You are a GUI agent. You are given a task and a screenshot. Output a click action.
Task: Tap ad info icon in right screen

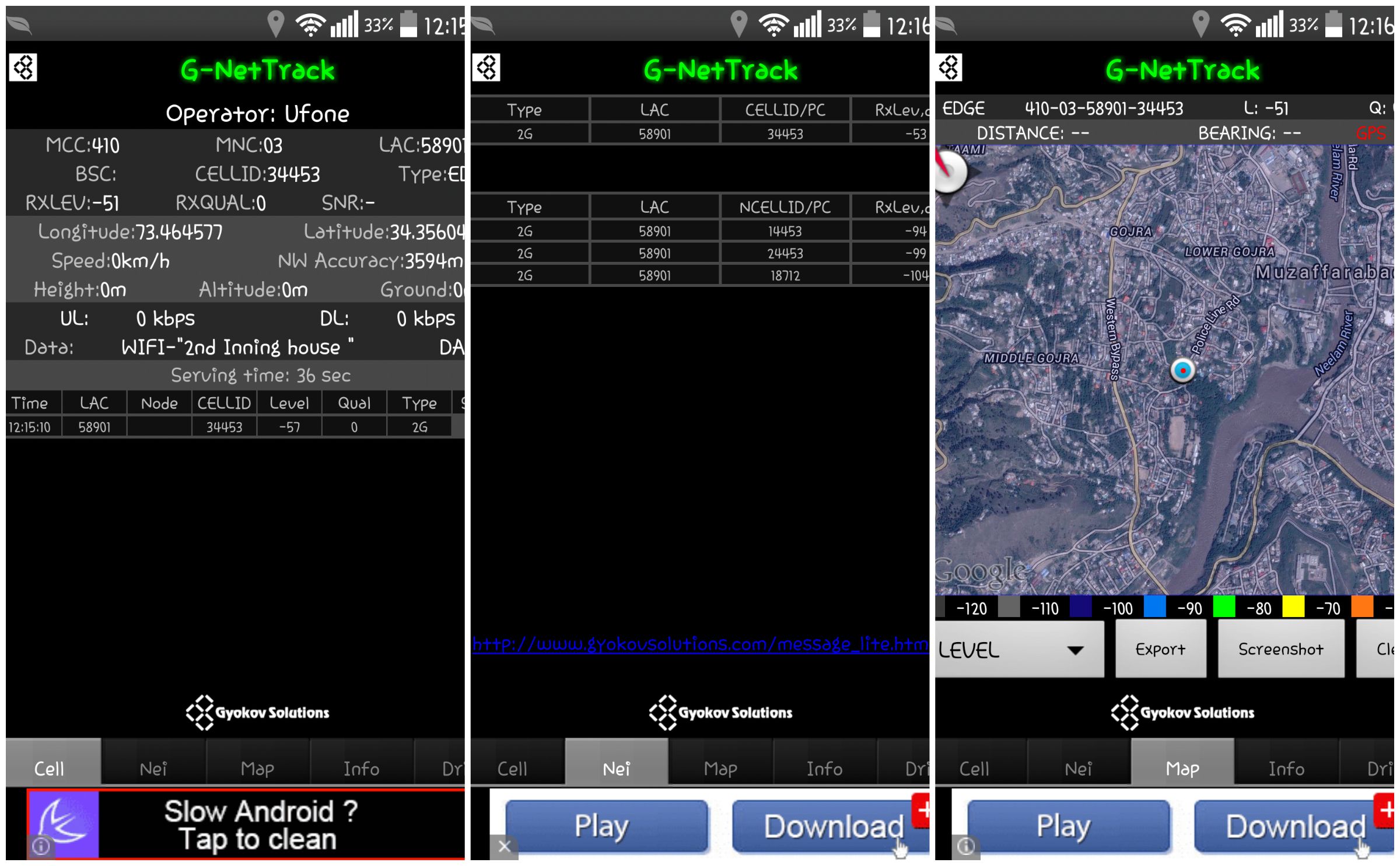pos(966,847)
